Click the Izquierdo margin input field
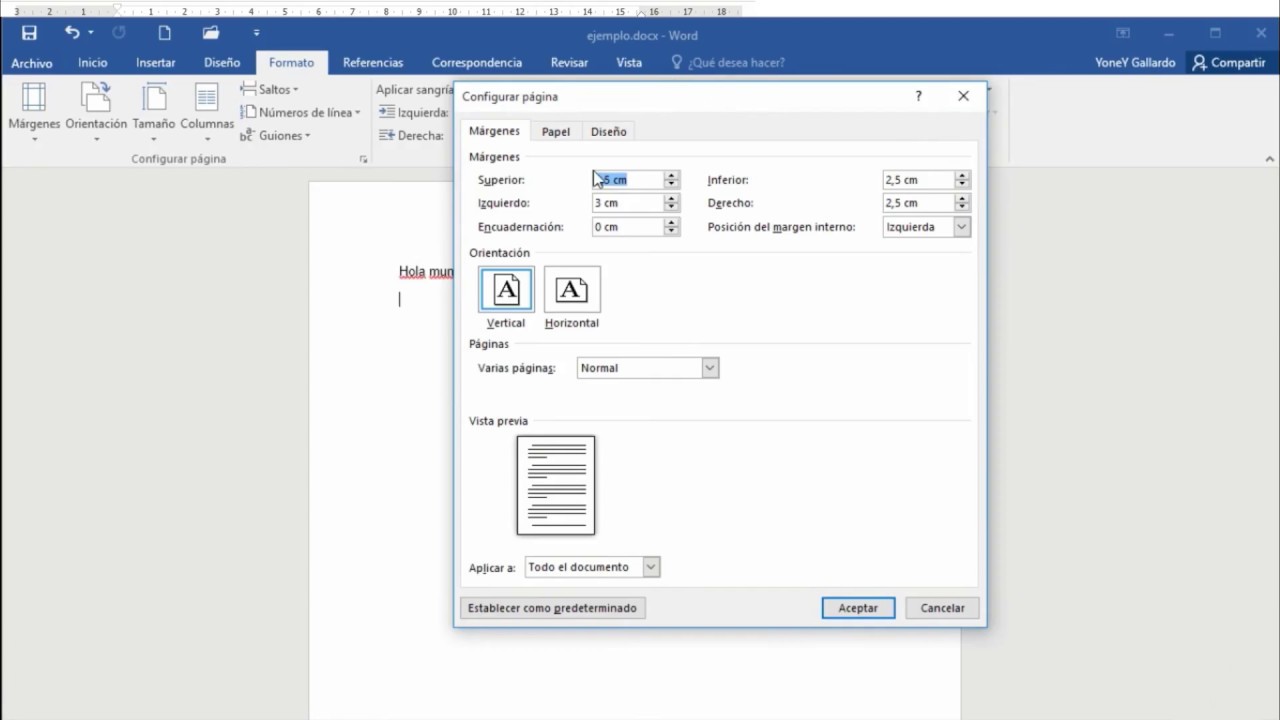This screenshot has width=1280, height=720. click(x=628, y=203)
